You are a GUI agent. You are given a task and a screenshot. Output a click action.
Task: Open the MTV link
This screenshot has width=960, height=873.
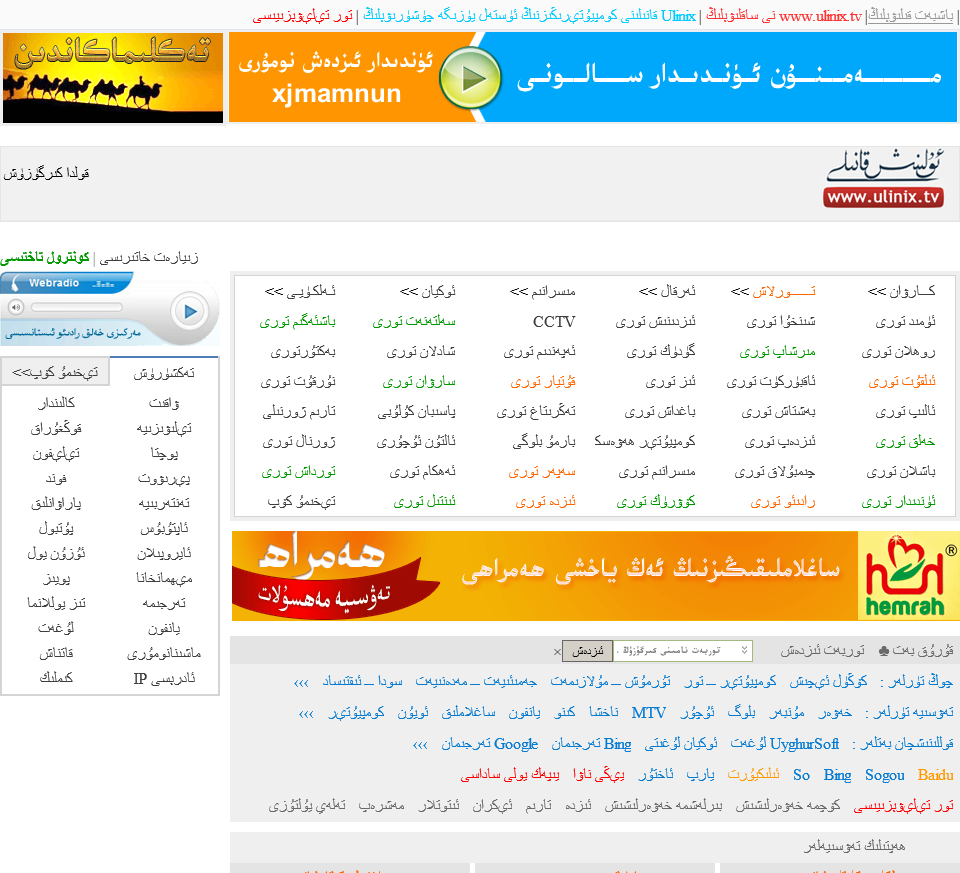648,713
